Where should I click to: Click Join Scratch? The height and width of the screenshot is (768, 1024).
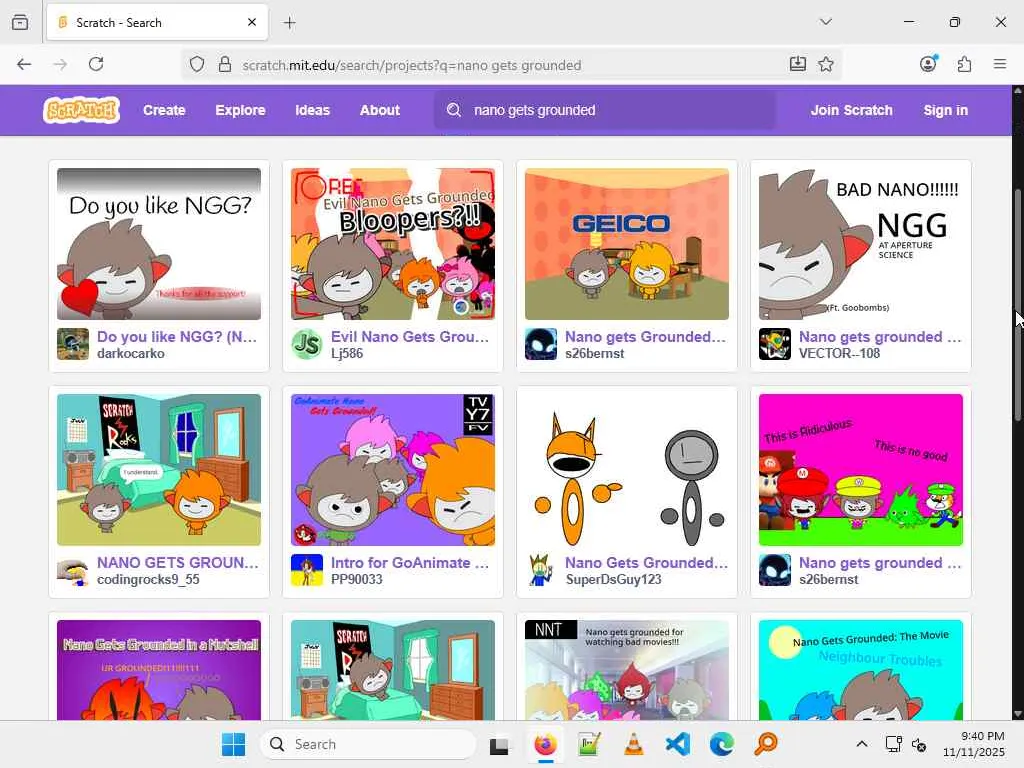[x=852, y=110]
